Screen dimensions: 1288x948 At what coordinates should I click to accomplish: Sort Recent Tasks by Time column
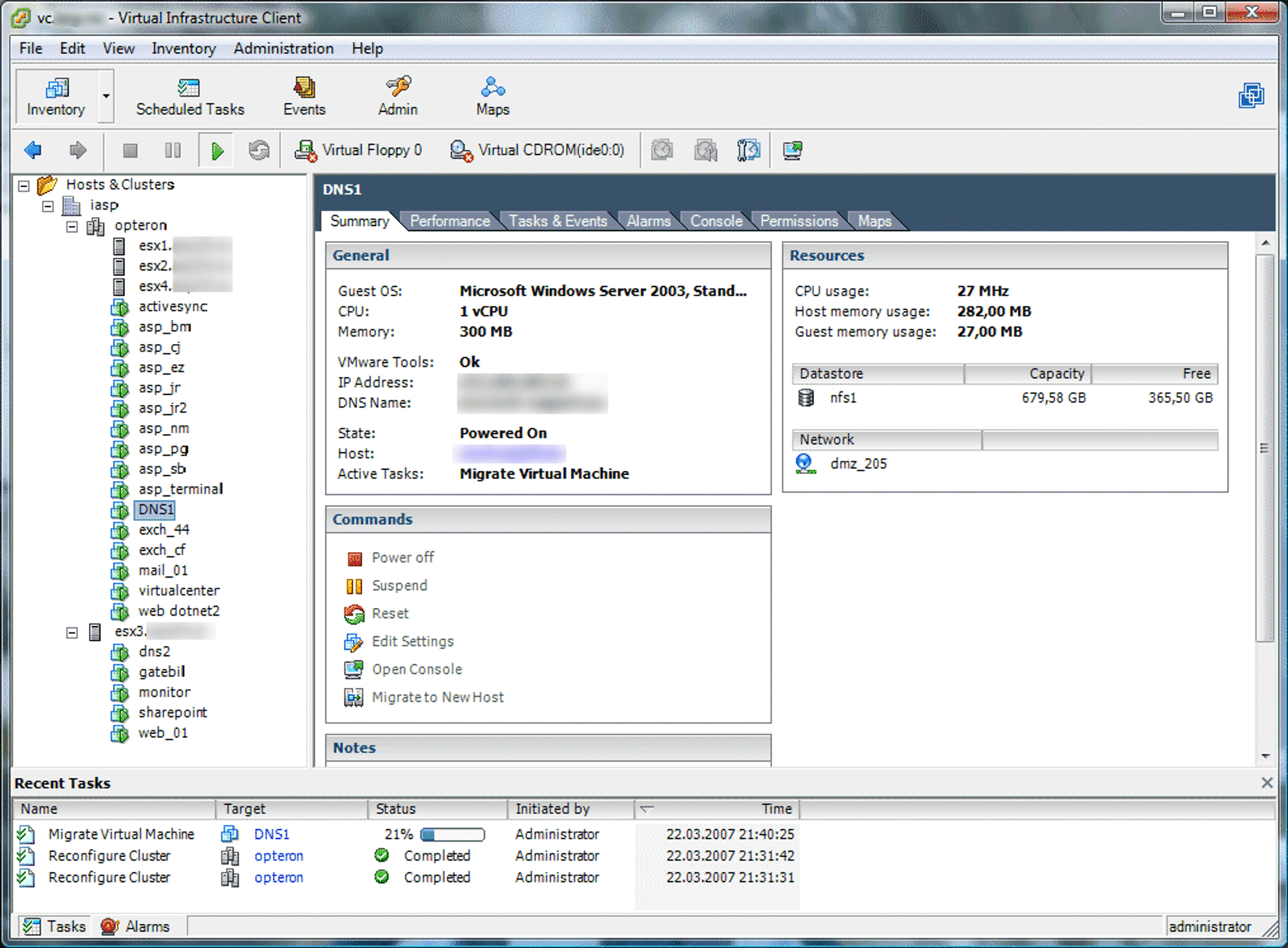(x=717, y=809)
